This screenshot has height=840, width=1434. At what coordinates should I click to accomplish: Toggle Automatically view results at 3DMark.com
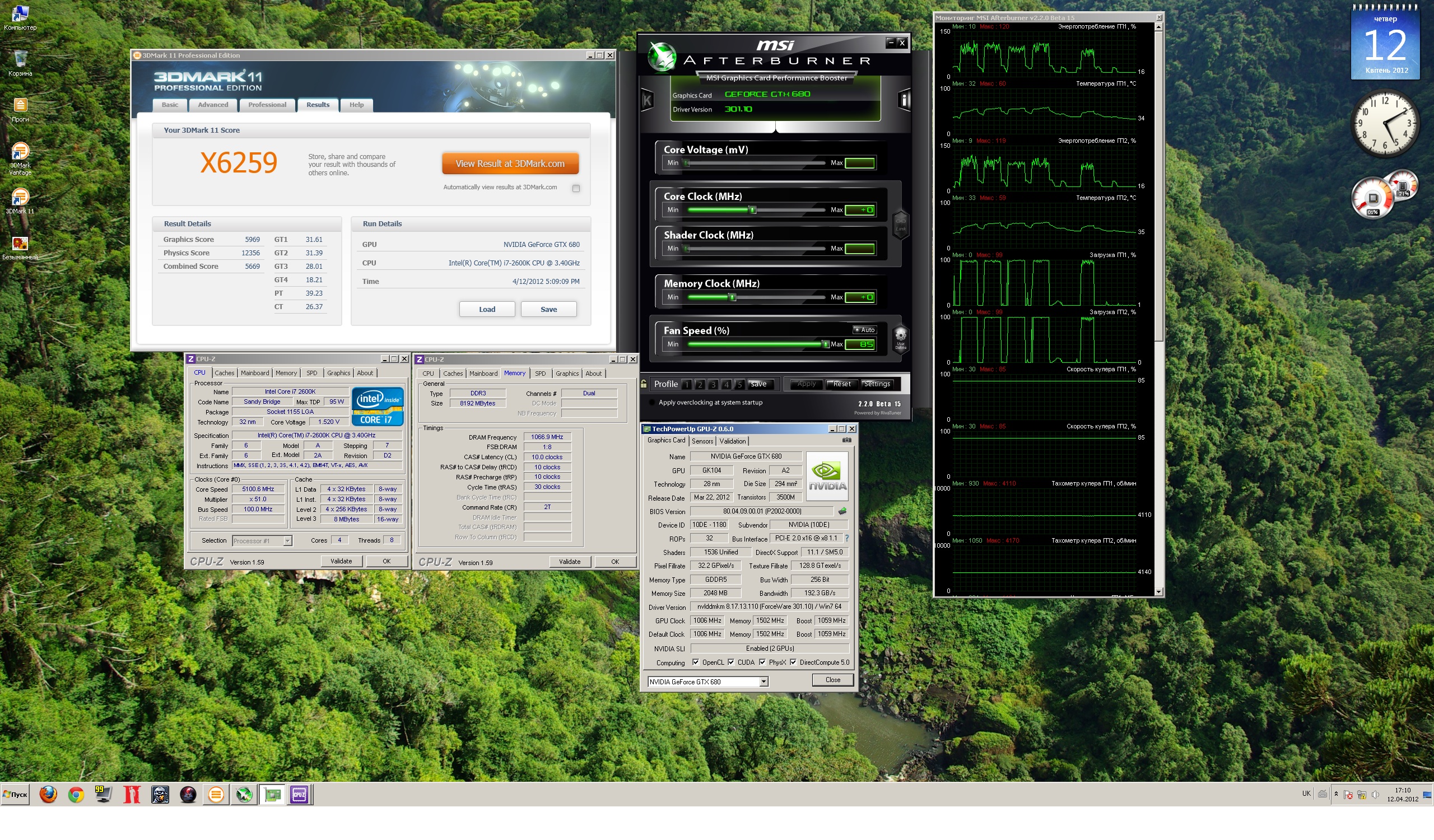point(576,188)
